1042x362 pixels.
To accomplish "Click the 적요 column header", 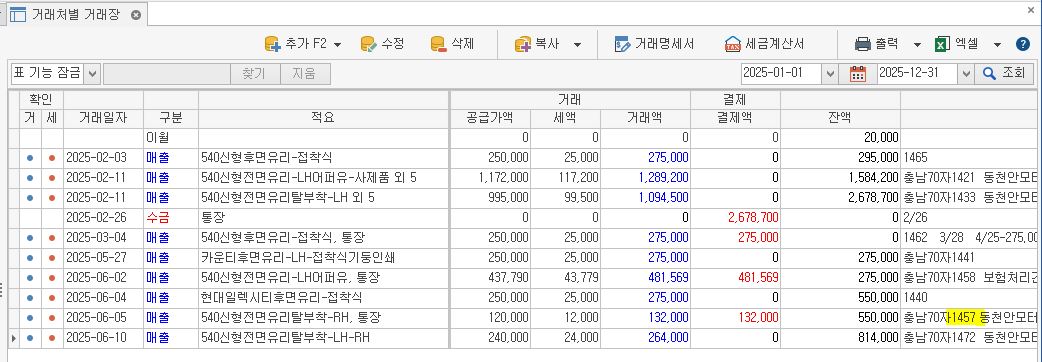I will [x=324, y=118].
